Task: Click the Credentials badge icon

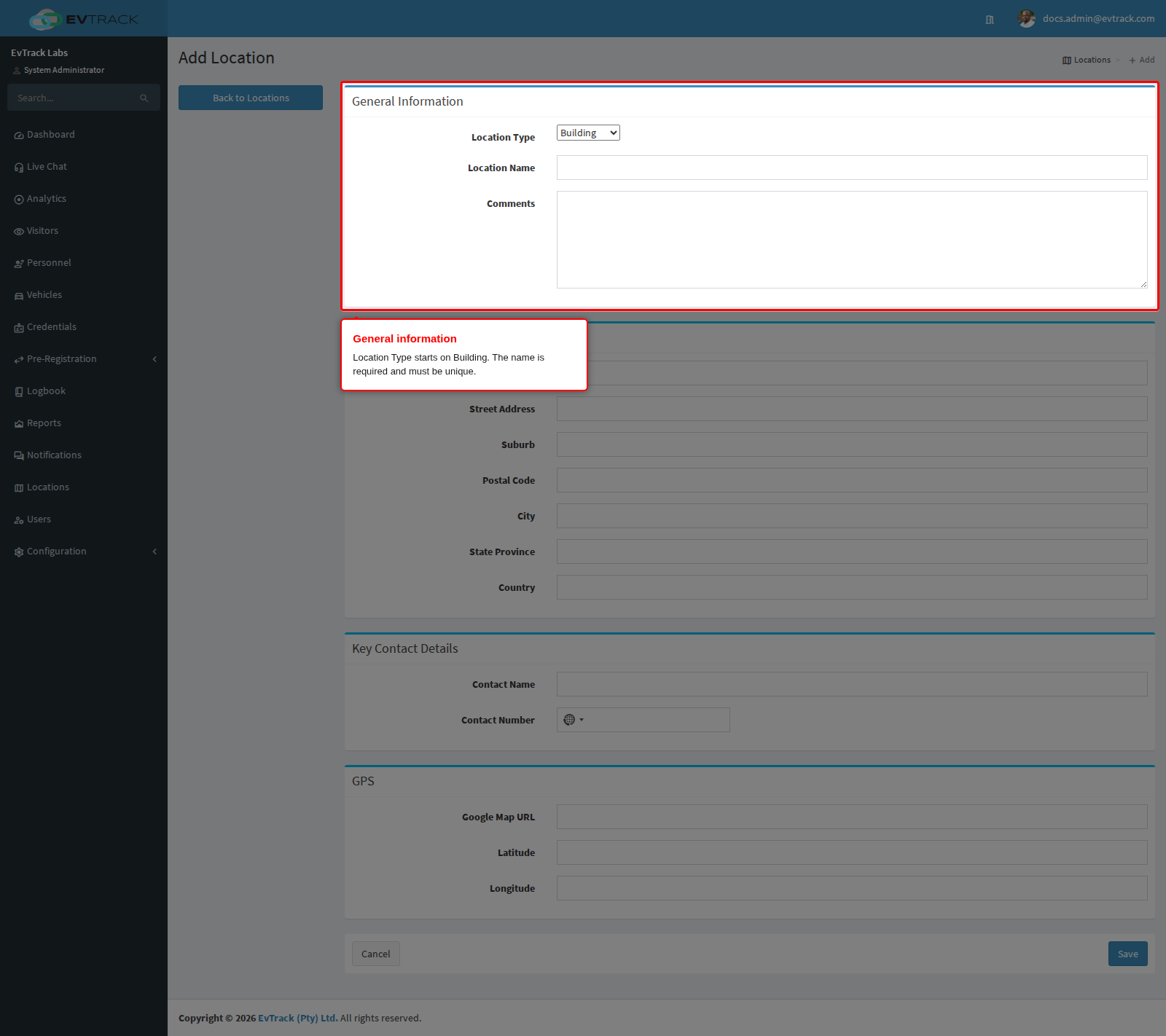Action: pyautogui.click(x=19, y=328)
